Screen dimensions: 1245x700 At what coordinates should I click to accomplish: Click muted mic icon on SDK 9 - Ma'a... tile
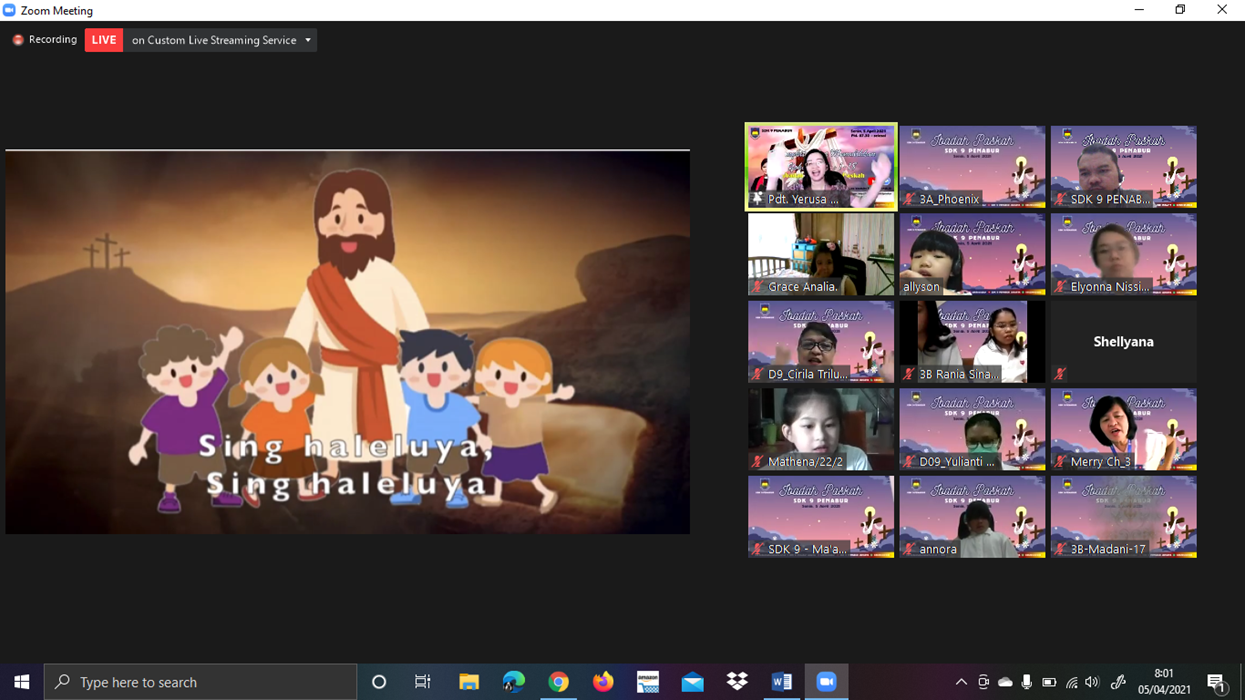[758, 549]
